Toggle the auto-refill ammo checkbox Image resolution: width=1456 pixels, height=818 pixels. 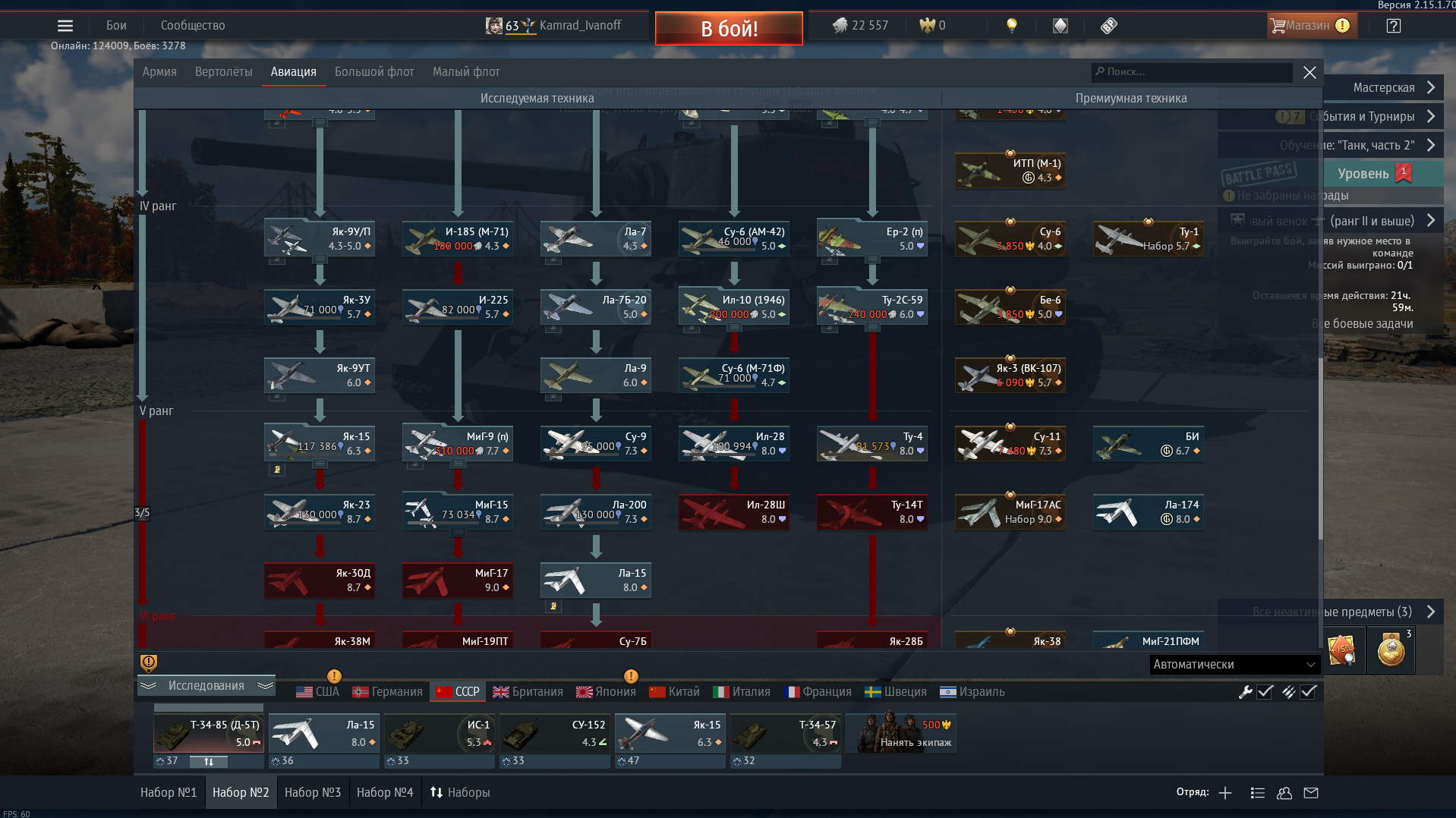[x=1308, y=692]
